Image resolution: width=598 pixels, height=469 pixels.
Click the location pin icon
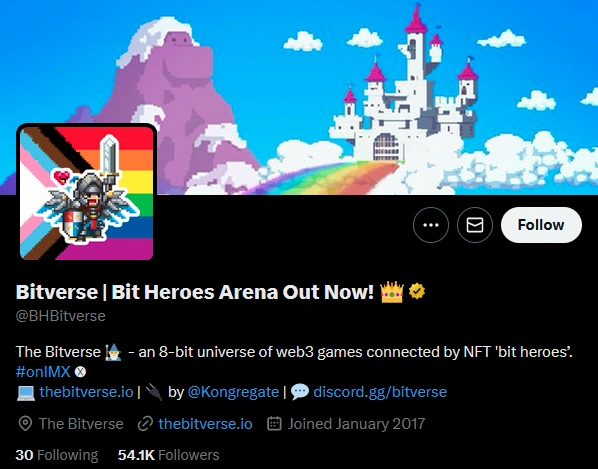pyautogui.click(x=25, y=424)
